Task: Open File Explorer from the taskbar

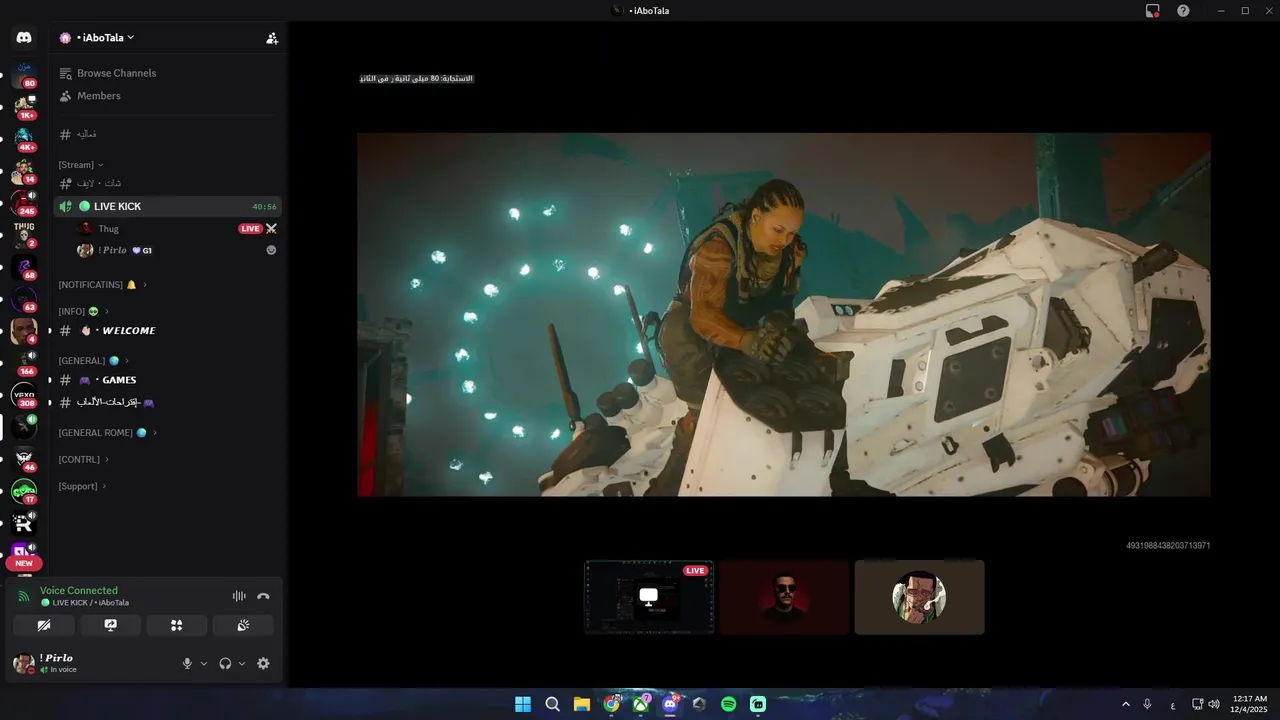Action: (582, 704)
